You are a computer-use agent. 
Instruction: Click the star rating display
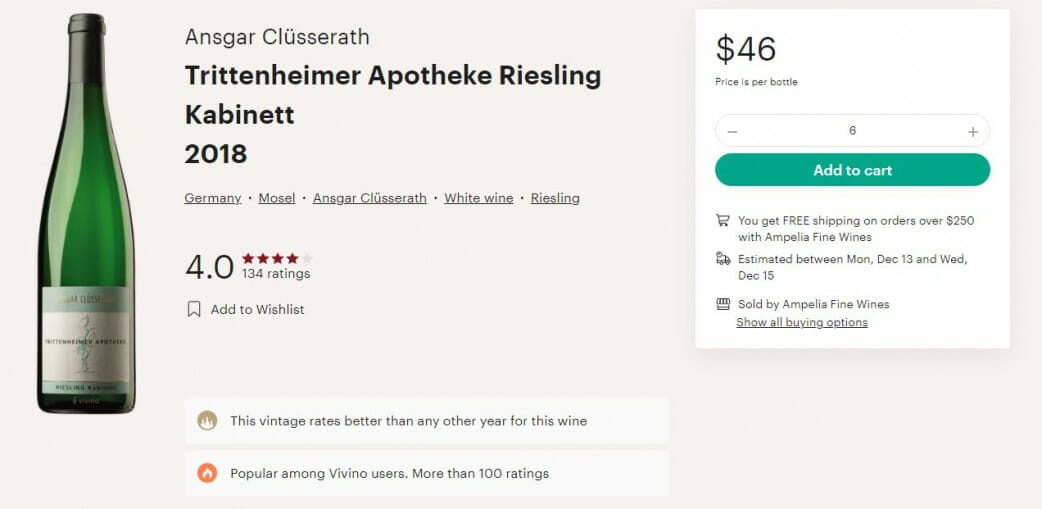coord(277,258)
